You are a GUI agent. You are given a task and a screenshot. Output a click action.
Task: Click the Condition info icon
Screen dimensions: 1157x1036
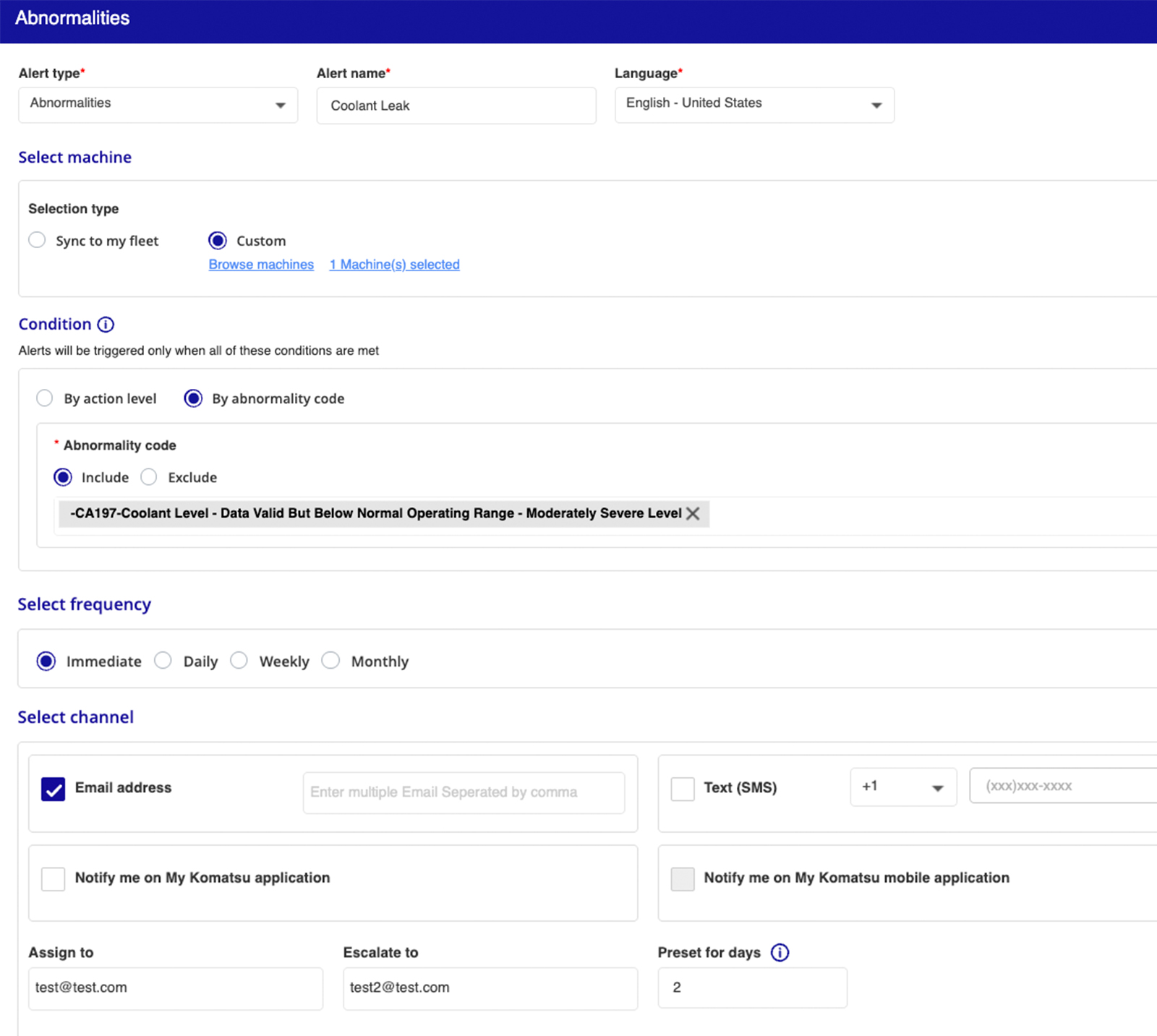click(106, 325)
